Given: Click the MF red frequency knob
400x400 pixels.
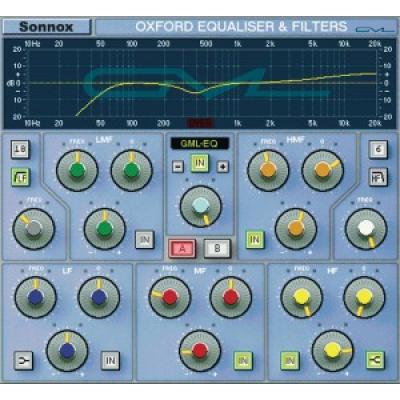Looking at the screenshot, I should click(x=170, y=297).
